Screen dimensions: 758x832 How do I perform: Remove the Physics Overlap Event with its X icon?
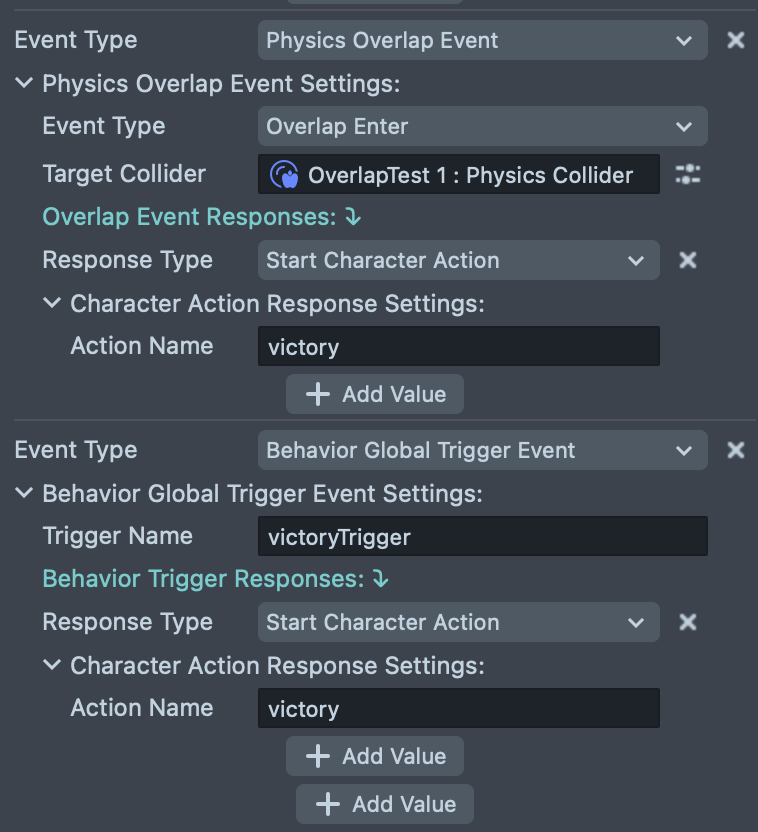[x=736, y=40]
